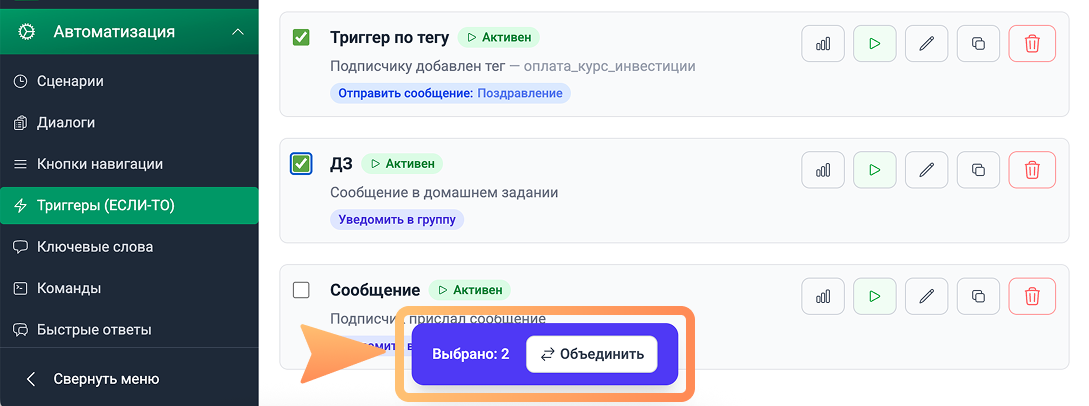The height and width of the screenshot is (406, 1089).
Task: Delete the Сообщение trigger
Action: point(1032,296)
